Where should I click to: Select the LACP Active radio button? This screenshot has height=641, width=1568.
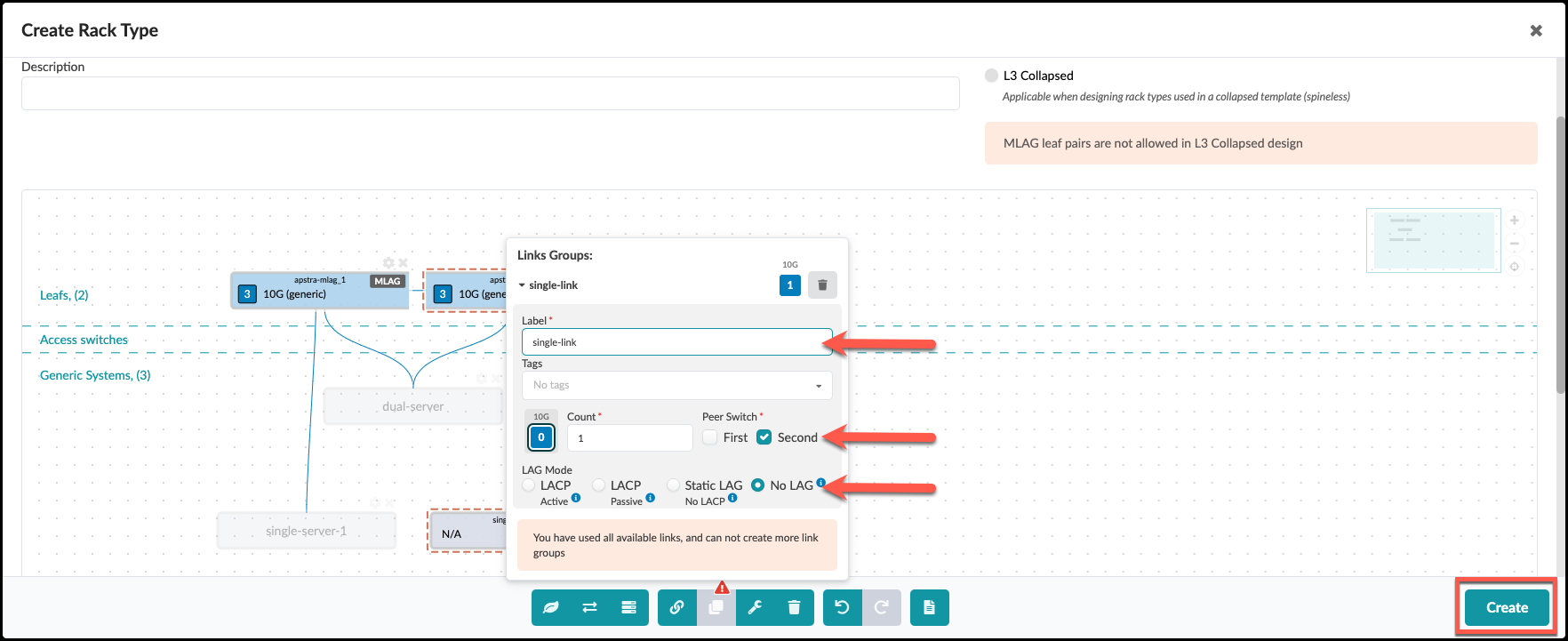point(530,485)
